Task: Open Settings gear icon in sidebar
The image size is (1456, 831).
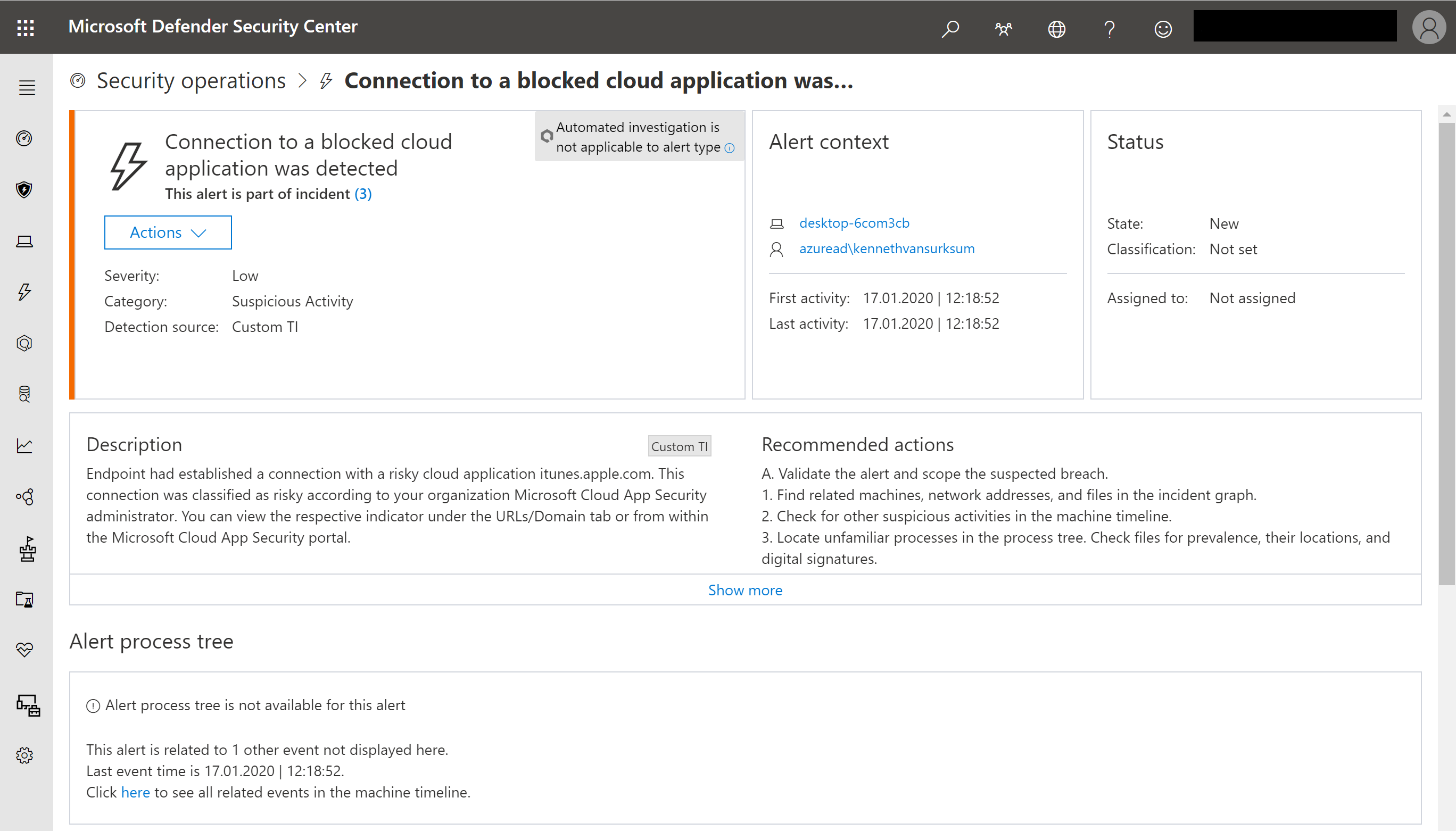Action: [24, 755]
